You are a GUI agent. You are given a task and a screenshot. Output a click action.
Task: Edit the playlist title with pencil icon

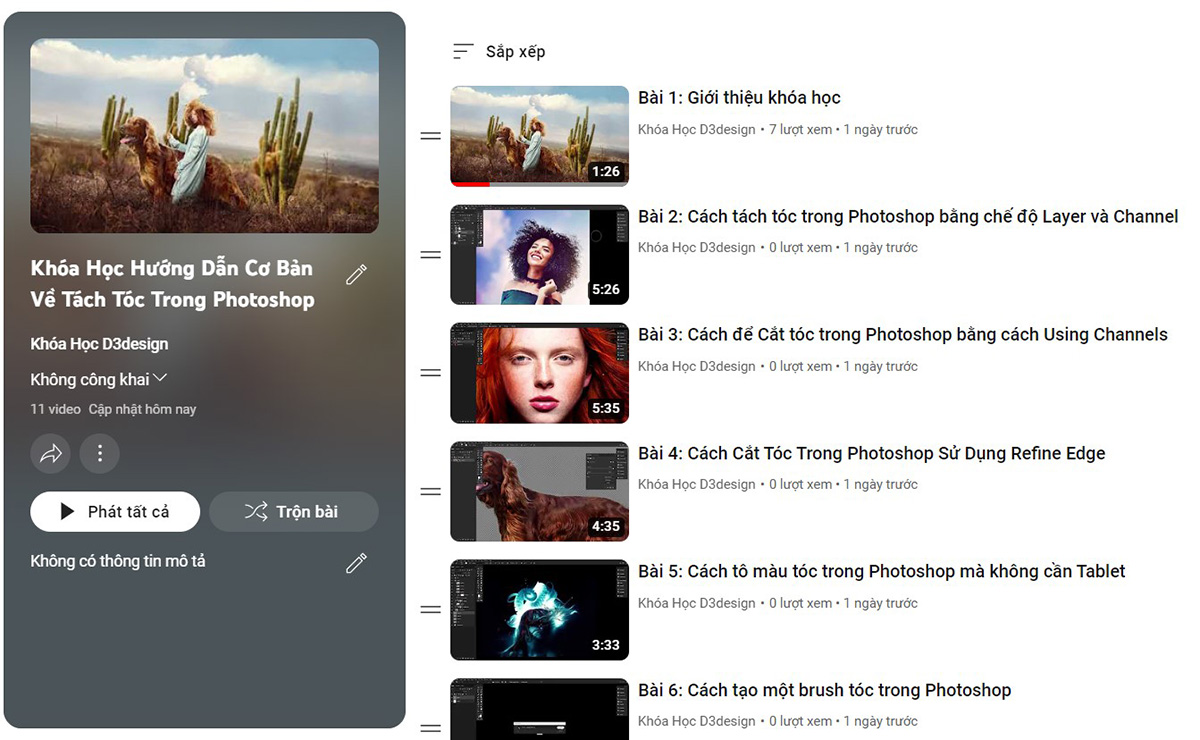point(356,275)
